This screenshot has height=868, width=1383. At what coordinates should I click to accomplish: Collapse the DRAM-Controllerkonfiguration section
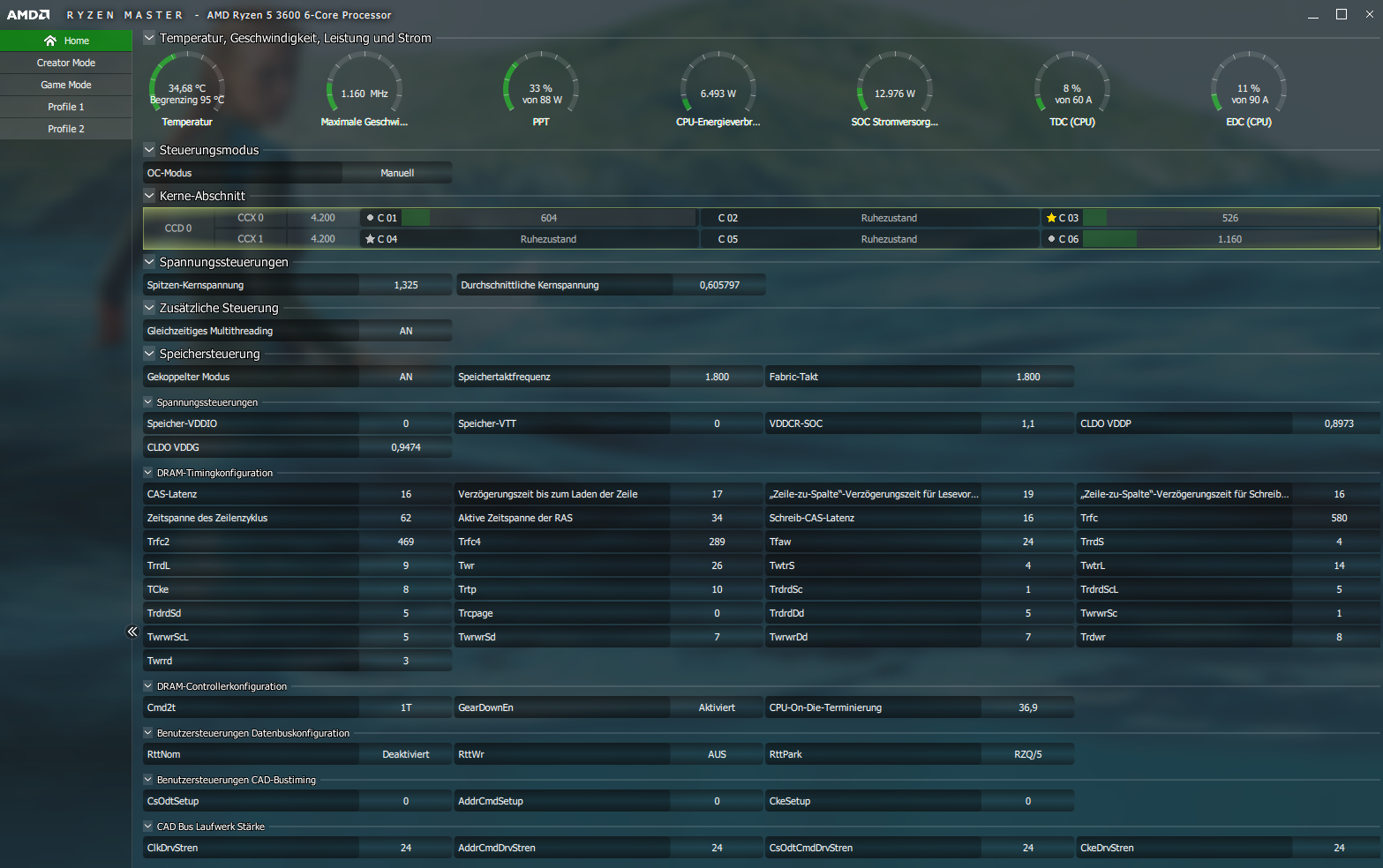(148, 686)
